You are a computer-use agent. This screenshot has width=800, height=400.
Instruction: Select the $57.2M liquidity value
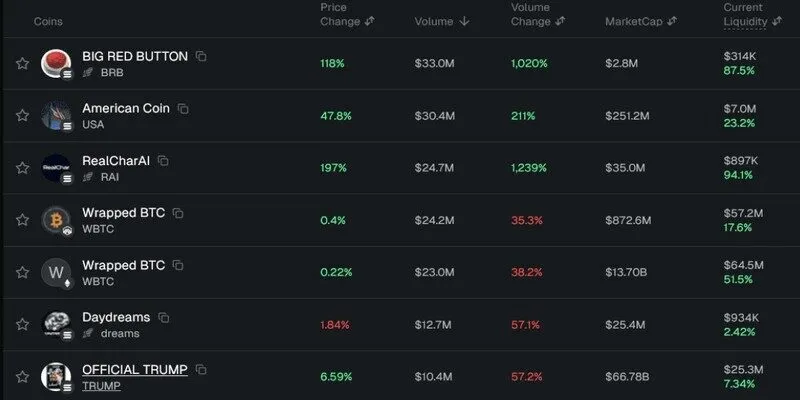click(x=743, y=213)
